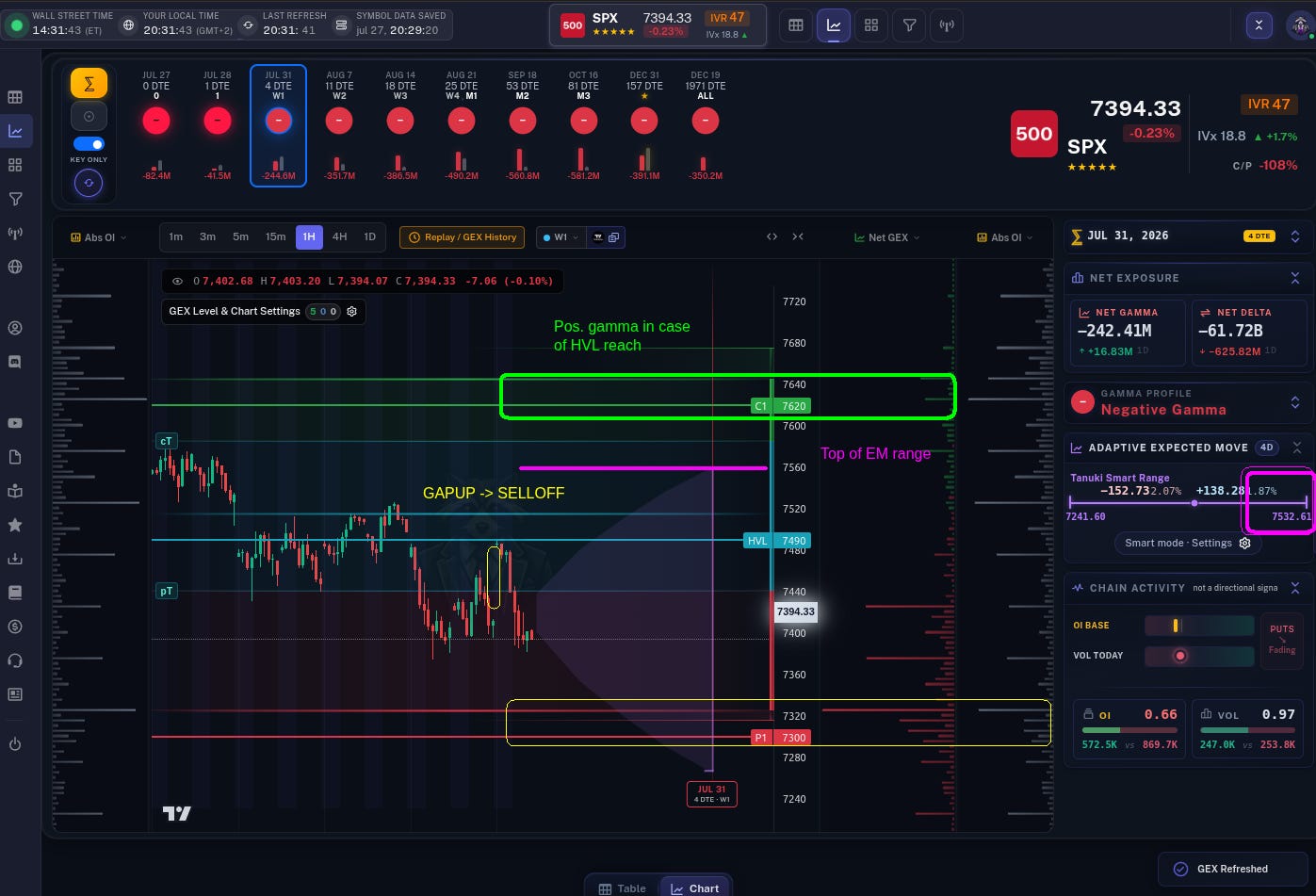Click the broadcast signal icon in top toolbar
Screen dimensions: 1316x896
coord(947,25)
